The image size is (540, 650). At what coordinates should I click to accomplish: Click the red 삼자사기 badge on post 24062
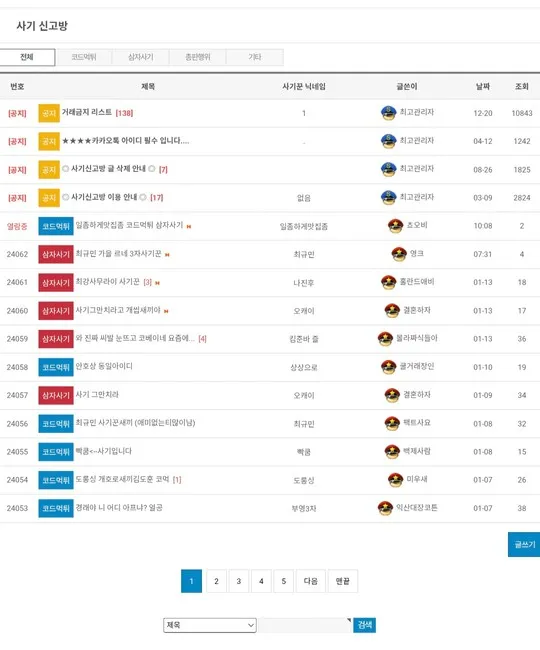56,254
